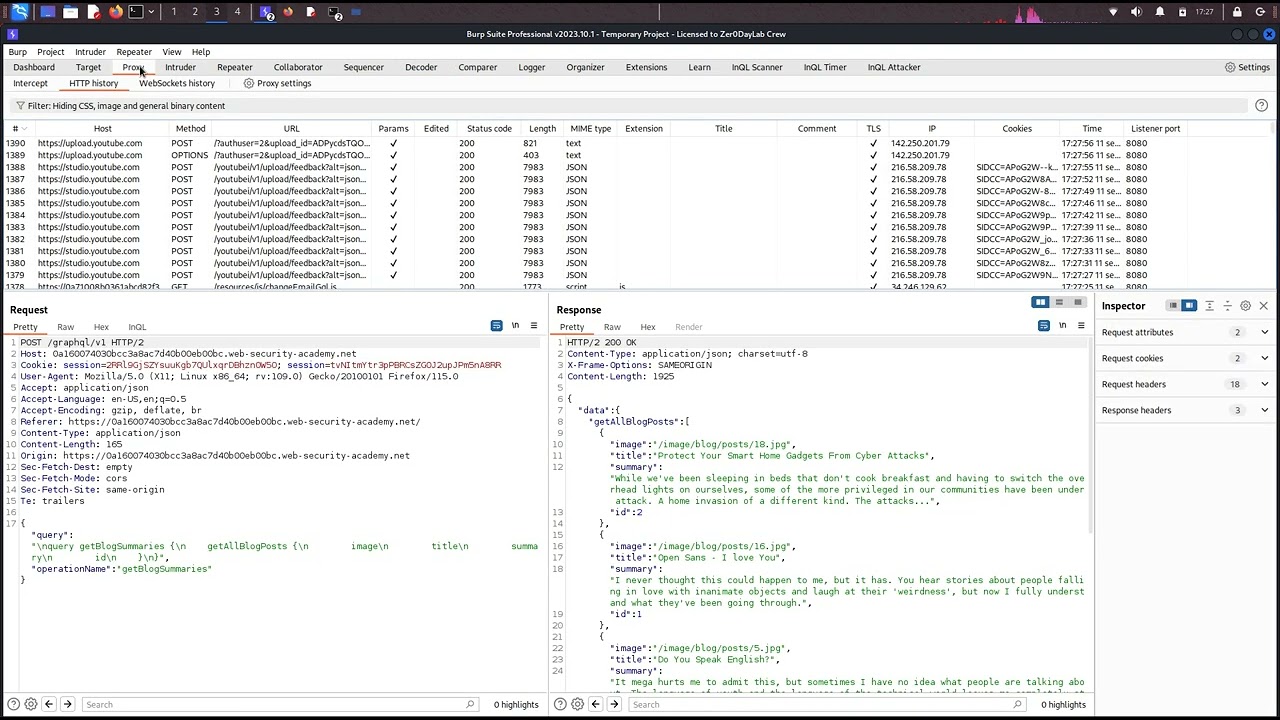The width and height of the screenshot is (1280, 720).
Task: Open the InQL Scanner tab
Action: click(757, 67)
